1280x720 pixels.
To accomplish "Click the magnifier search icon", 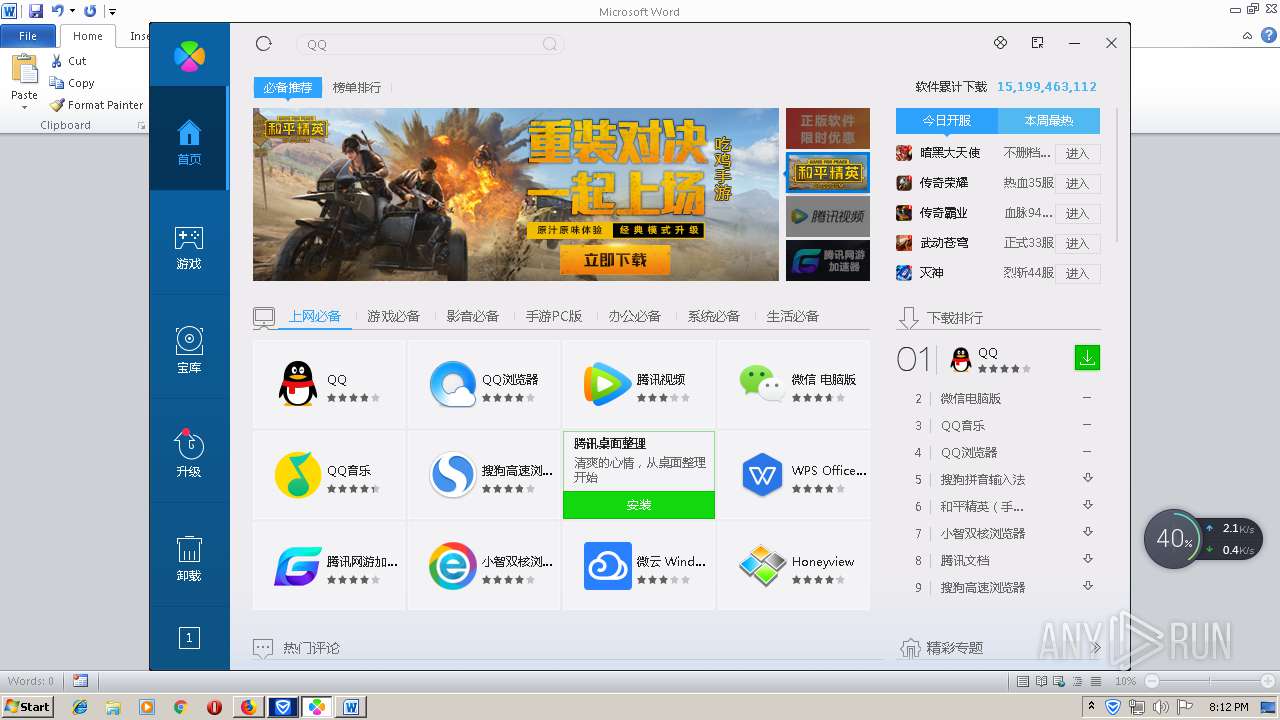I will point(550,44).
